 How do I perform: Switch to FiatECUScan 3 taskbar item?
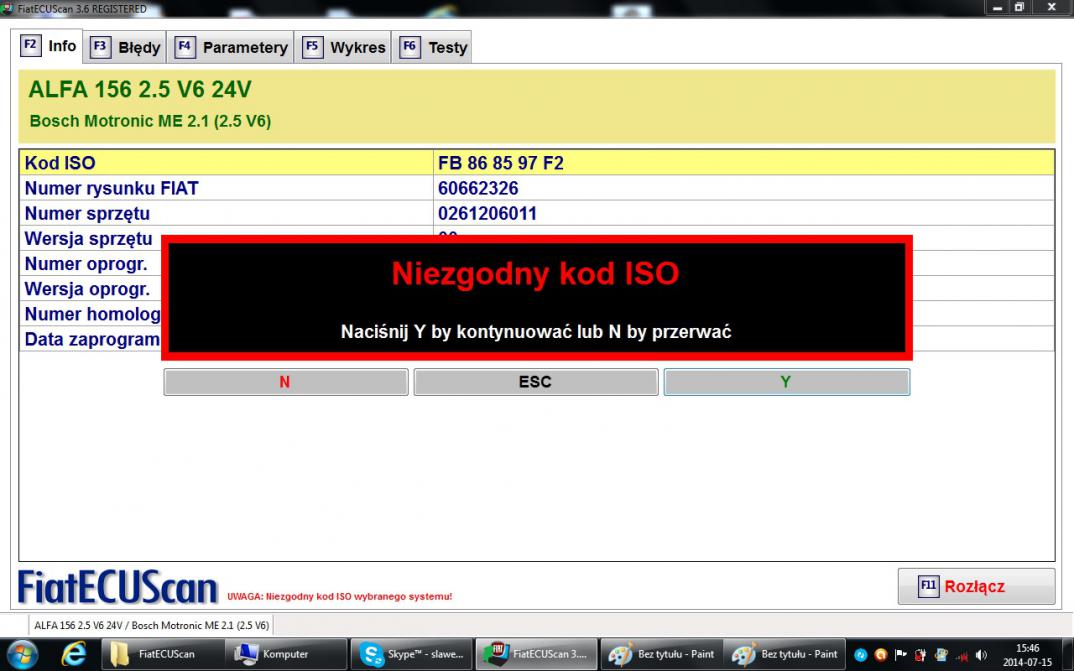coord(536,654)
